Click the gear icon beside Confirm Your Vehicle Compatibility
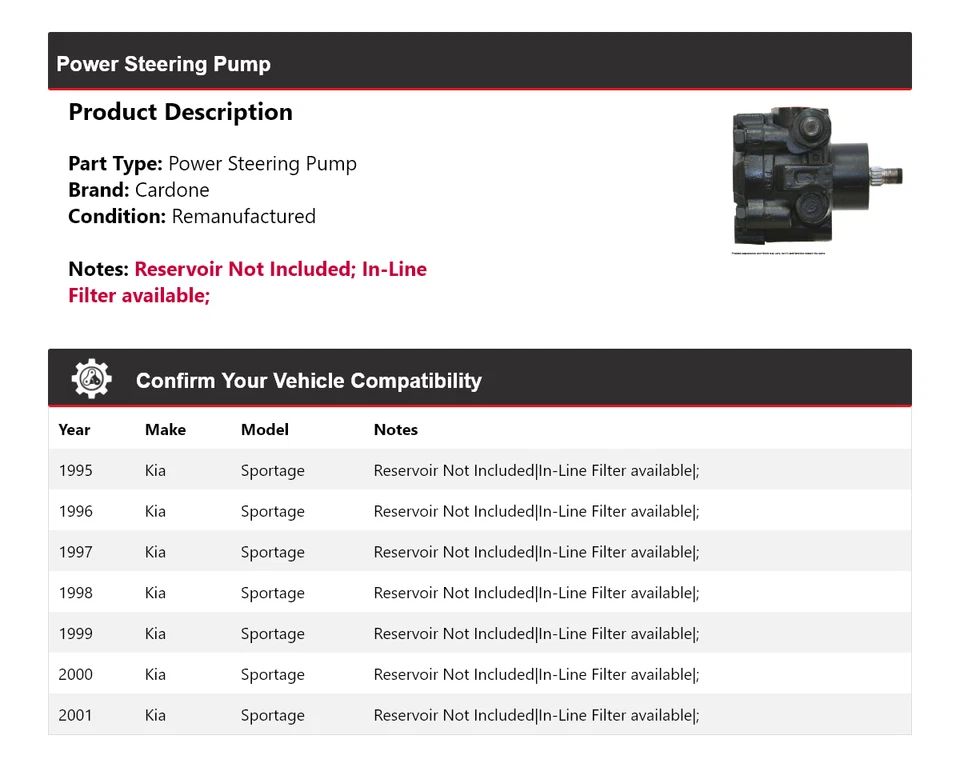Screen dimensions: 960x767 91,380
